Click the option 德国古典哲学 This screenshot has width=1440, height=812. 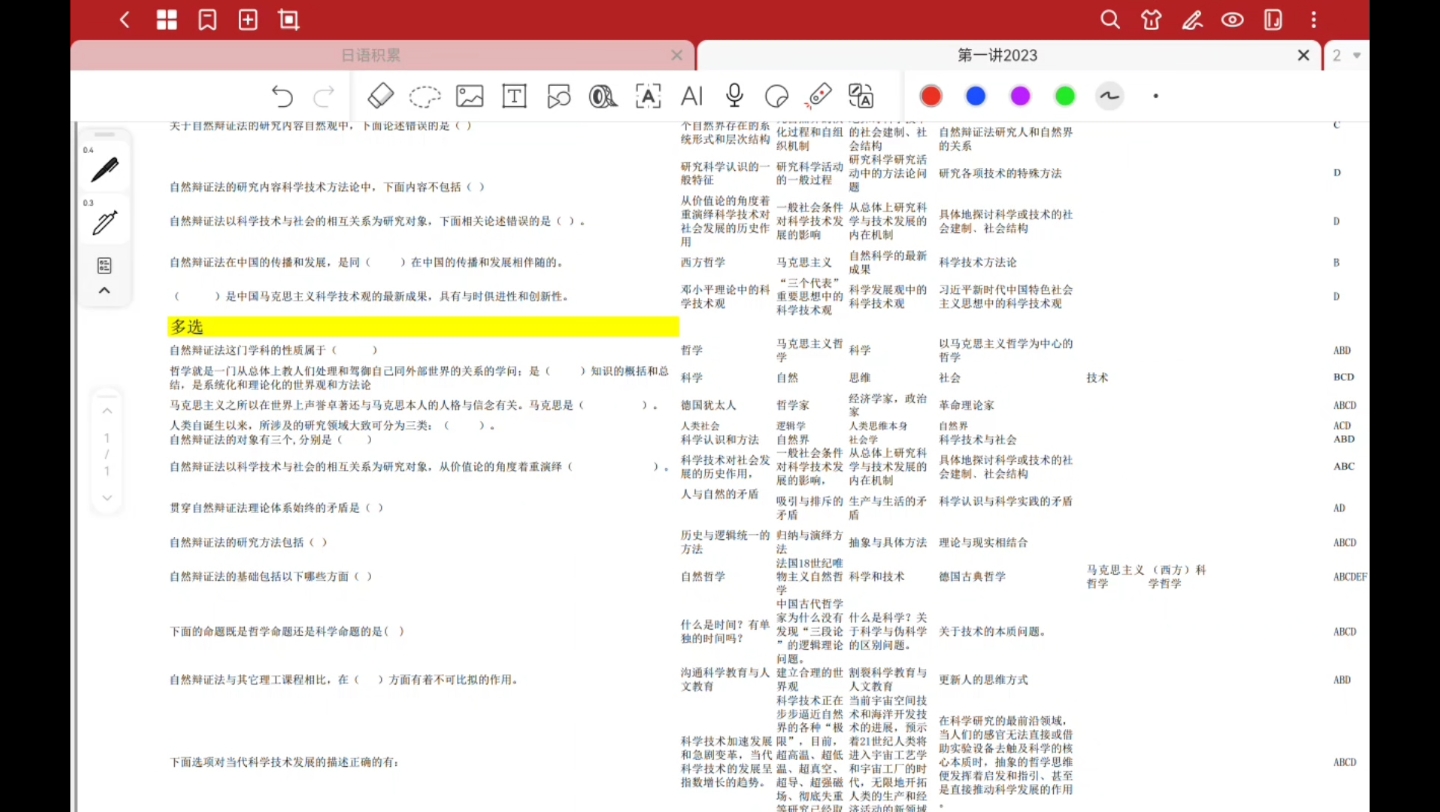(972, 576)
